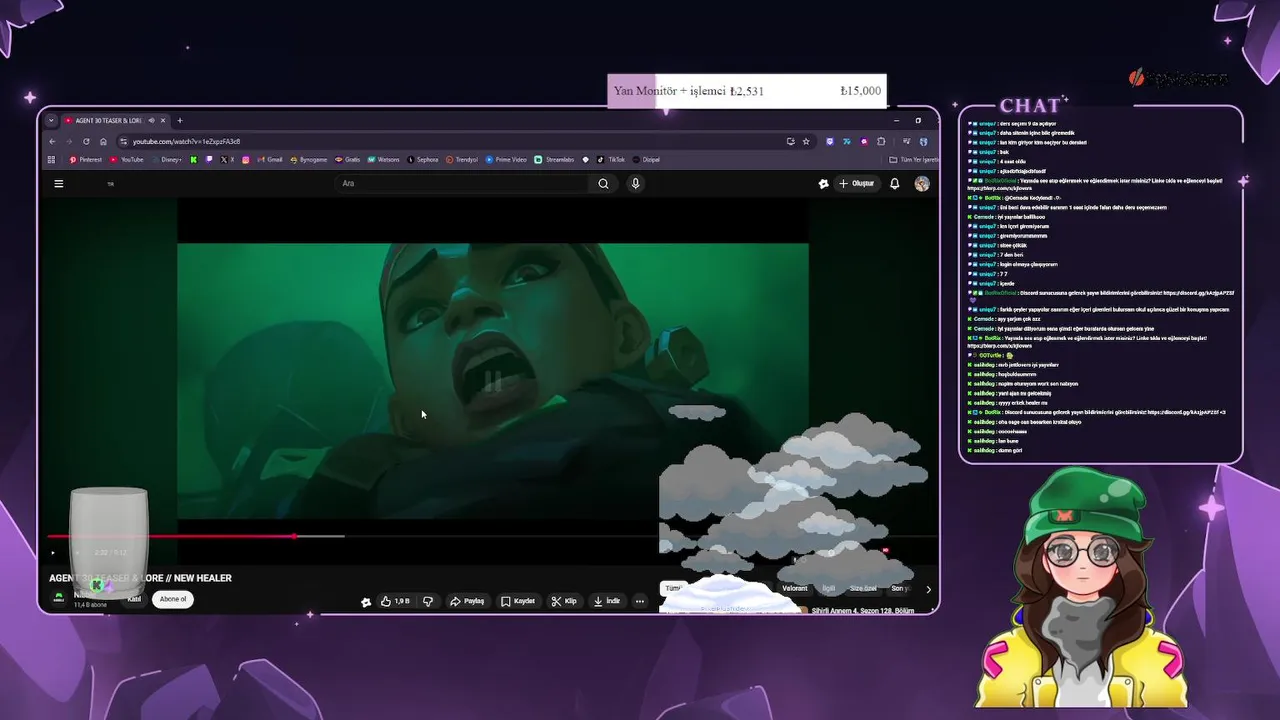Open the YouTube account avatar menu
Viewport: 1280px width, 720px height.
922,184
